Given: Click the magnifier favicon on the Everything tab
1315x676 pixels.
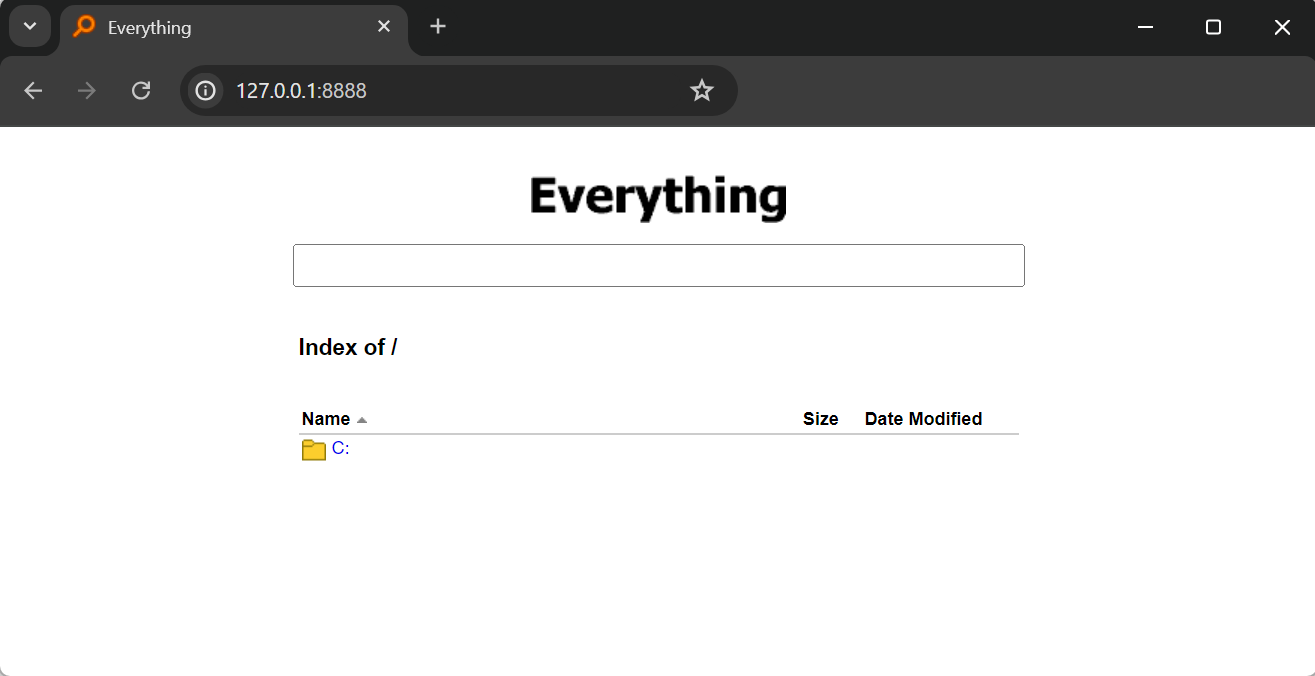Looking at the screenshot, I should (85, 27).
